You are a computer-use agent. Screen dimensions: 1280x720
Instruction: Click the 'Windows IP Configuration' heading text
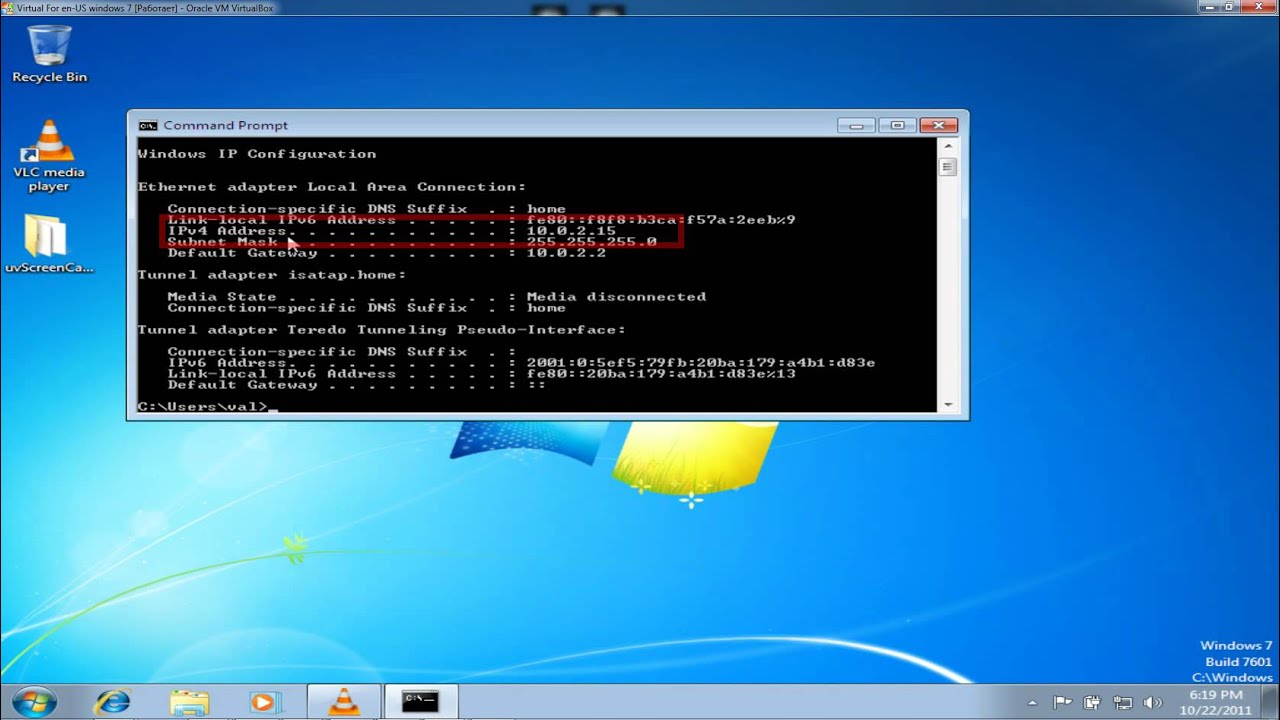pyautogui.click(x=257, y=154)
